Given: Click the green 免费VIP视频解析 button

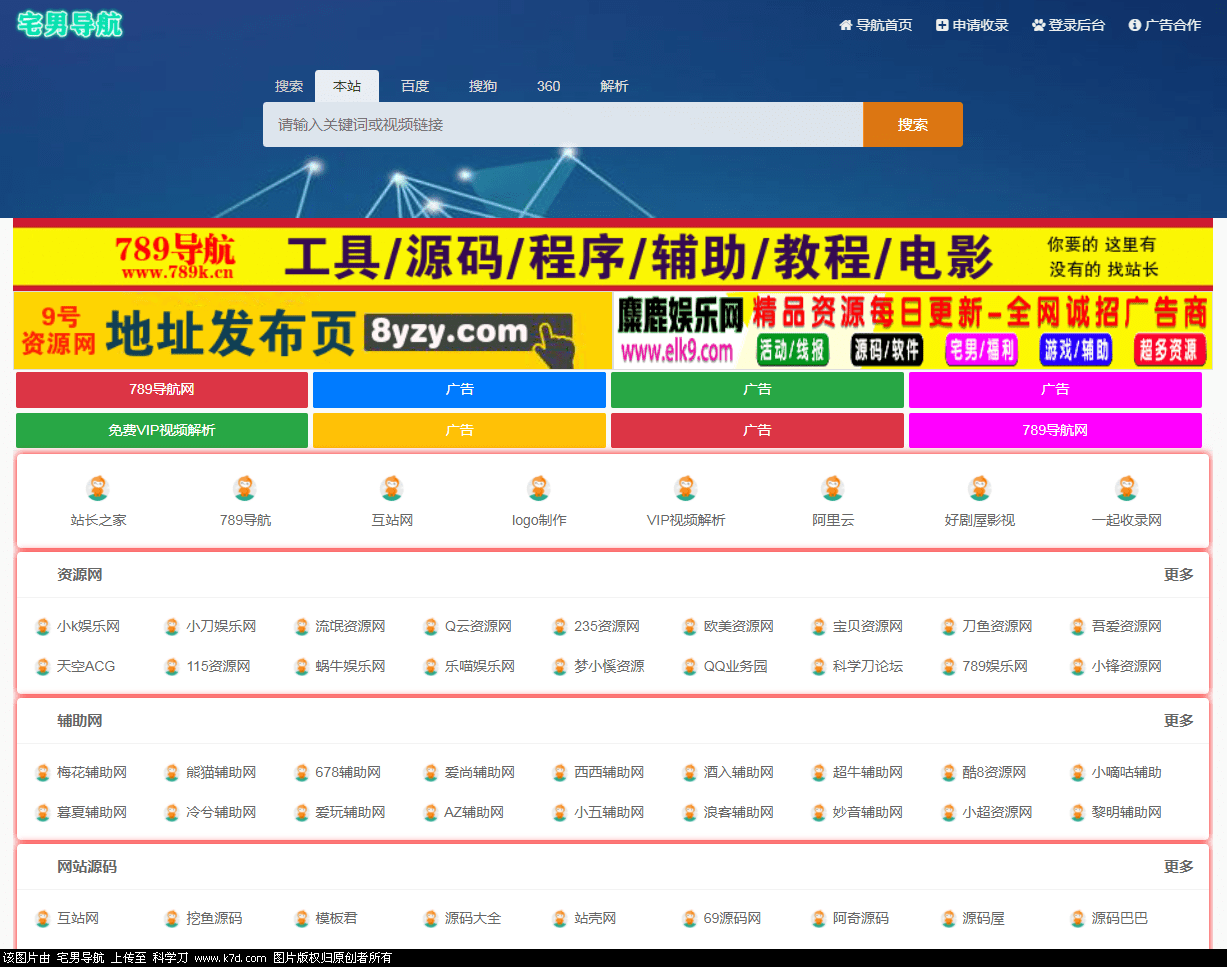Looking at the screenshot, I should pos(162,430).
